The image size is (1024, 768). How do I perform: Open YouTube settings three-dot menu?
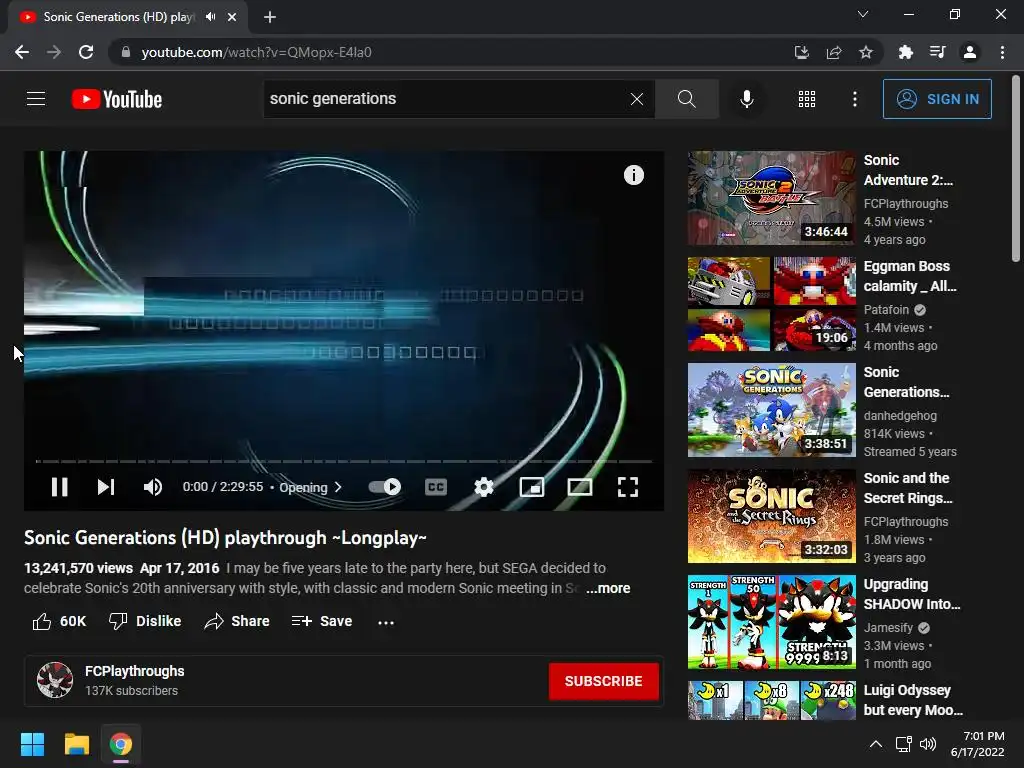[x=854, y=99]
